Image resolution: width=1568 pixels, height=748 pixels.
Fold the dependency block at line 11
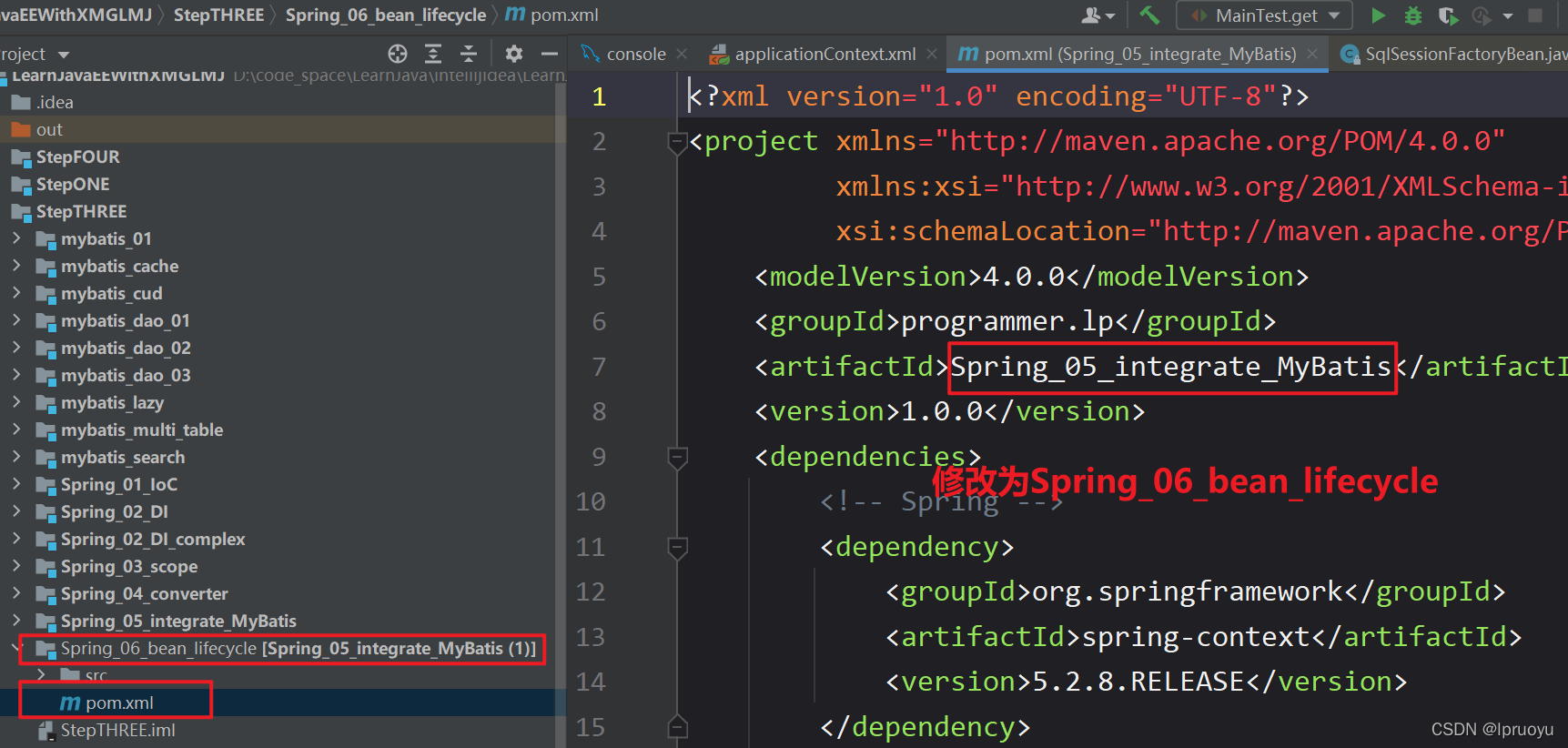(677, 548)
